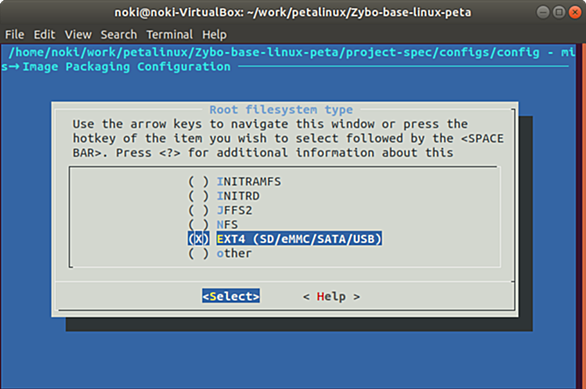Screen dimensions: 586x389
Task: Minimize the terminal window
Action: [x=543, y=12]
